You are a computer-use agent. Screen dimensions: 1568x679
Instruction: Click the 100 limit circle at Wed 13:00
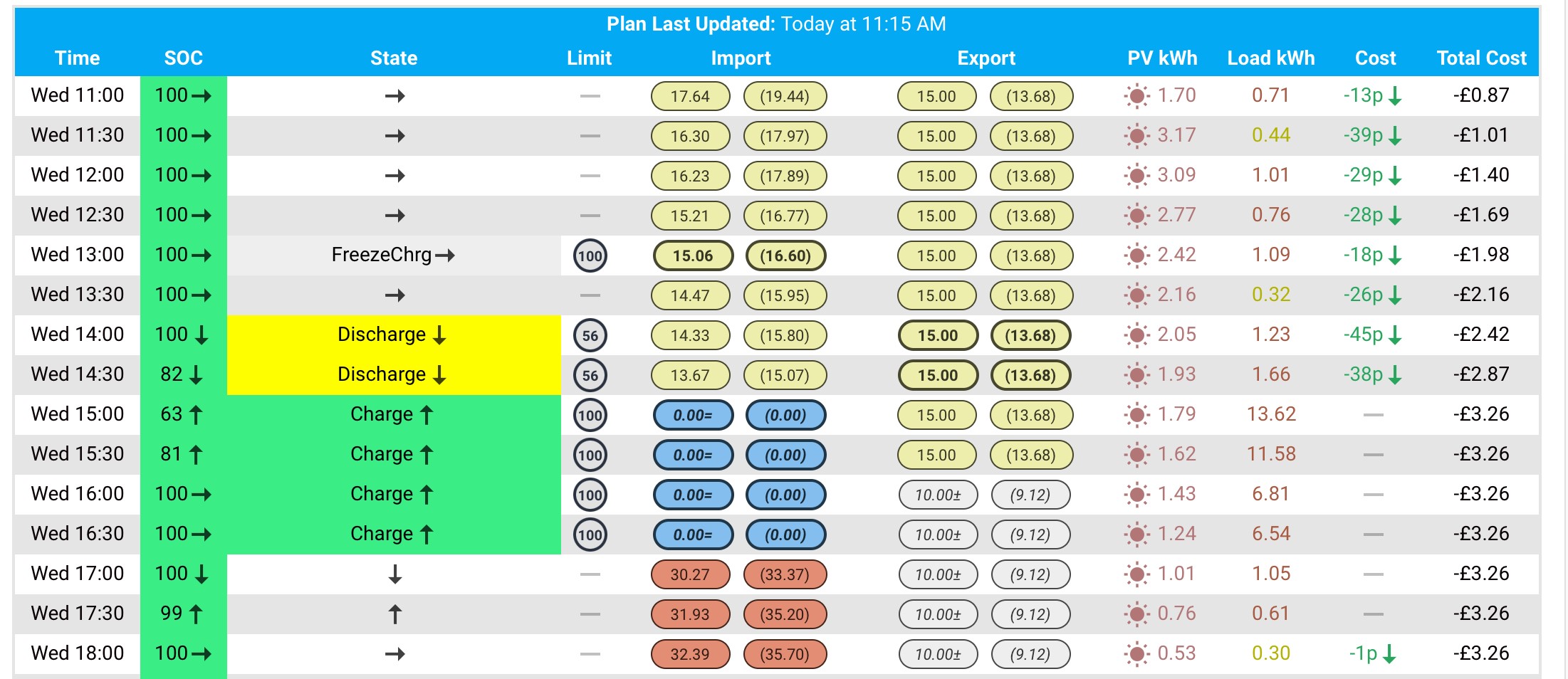coord(590,256)
